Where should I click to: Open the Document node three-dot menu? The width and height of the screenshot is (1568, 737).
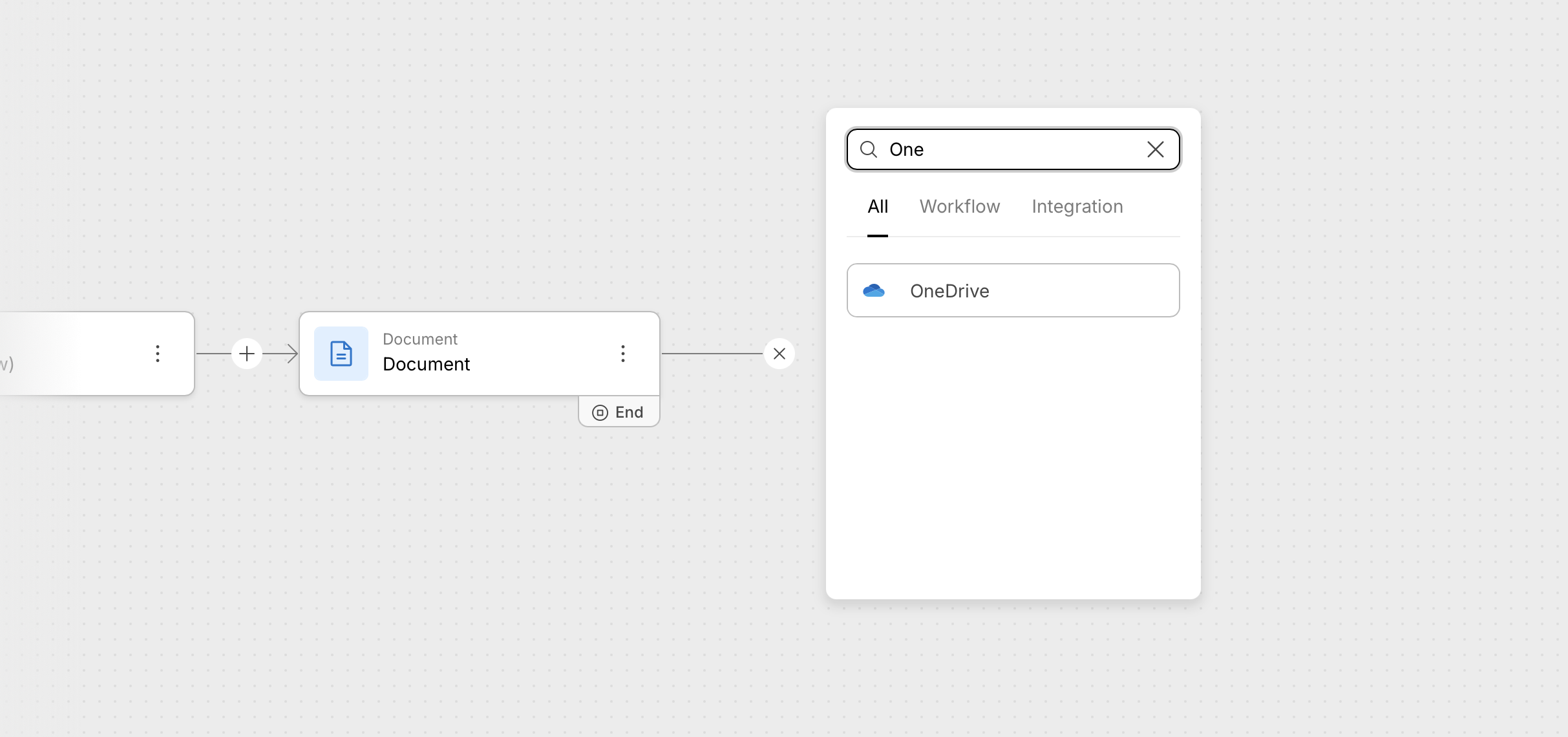(623, 354)
